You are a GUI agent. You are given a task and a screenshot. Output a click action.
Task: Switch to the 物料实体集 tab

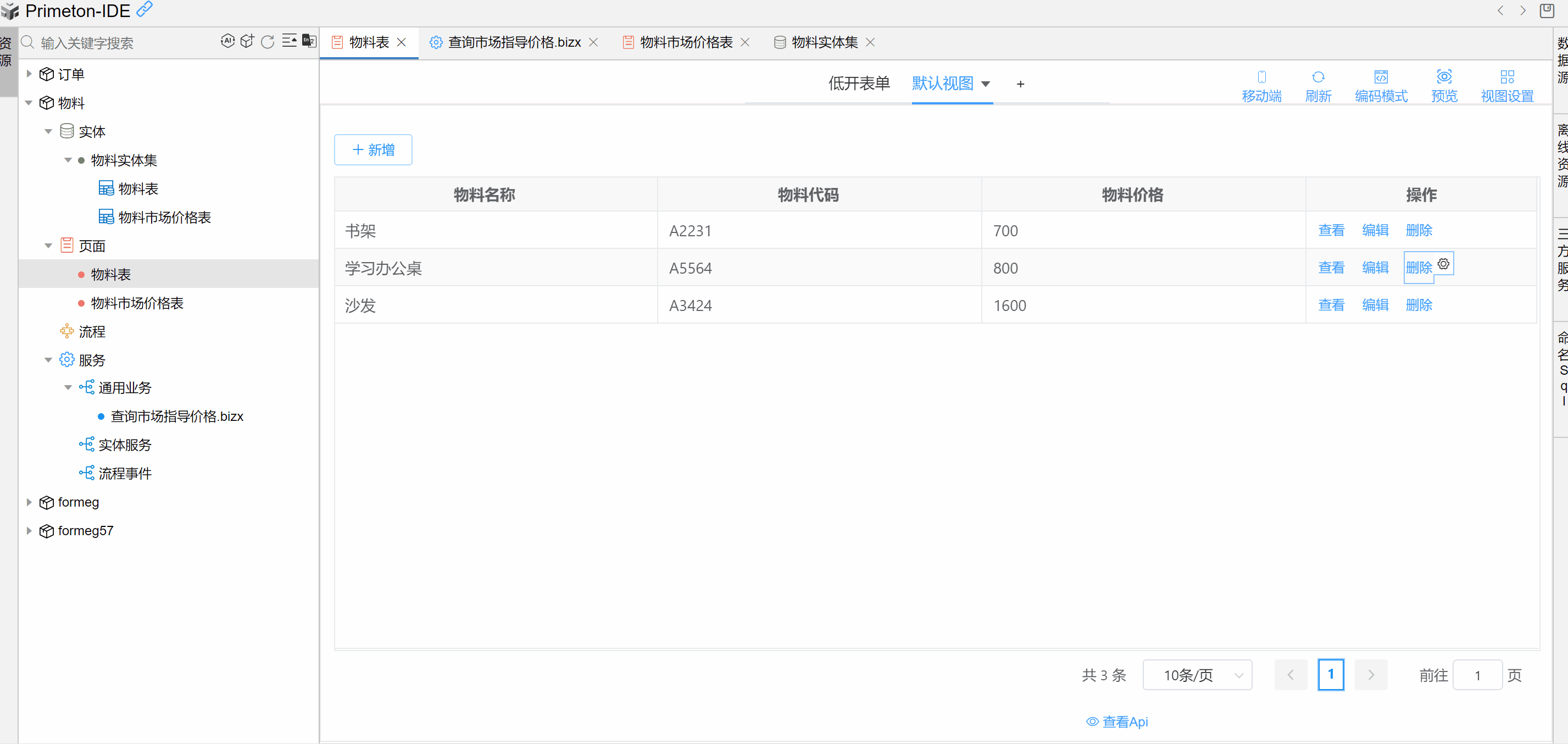pos(824,42)
